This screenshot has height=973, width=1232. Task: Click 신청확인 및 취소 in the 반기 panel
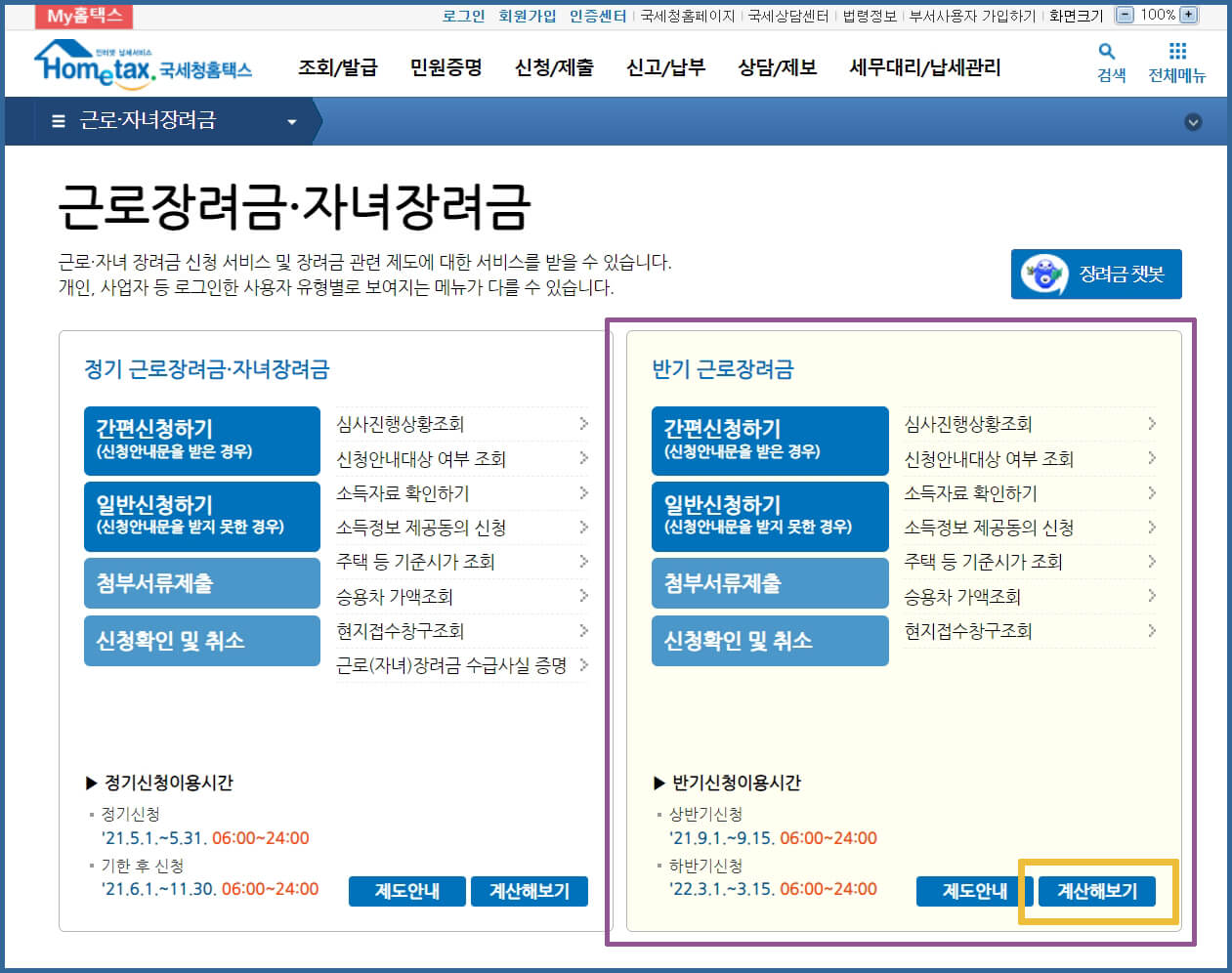[769, 641]
